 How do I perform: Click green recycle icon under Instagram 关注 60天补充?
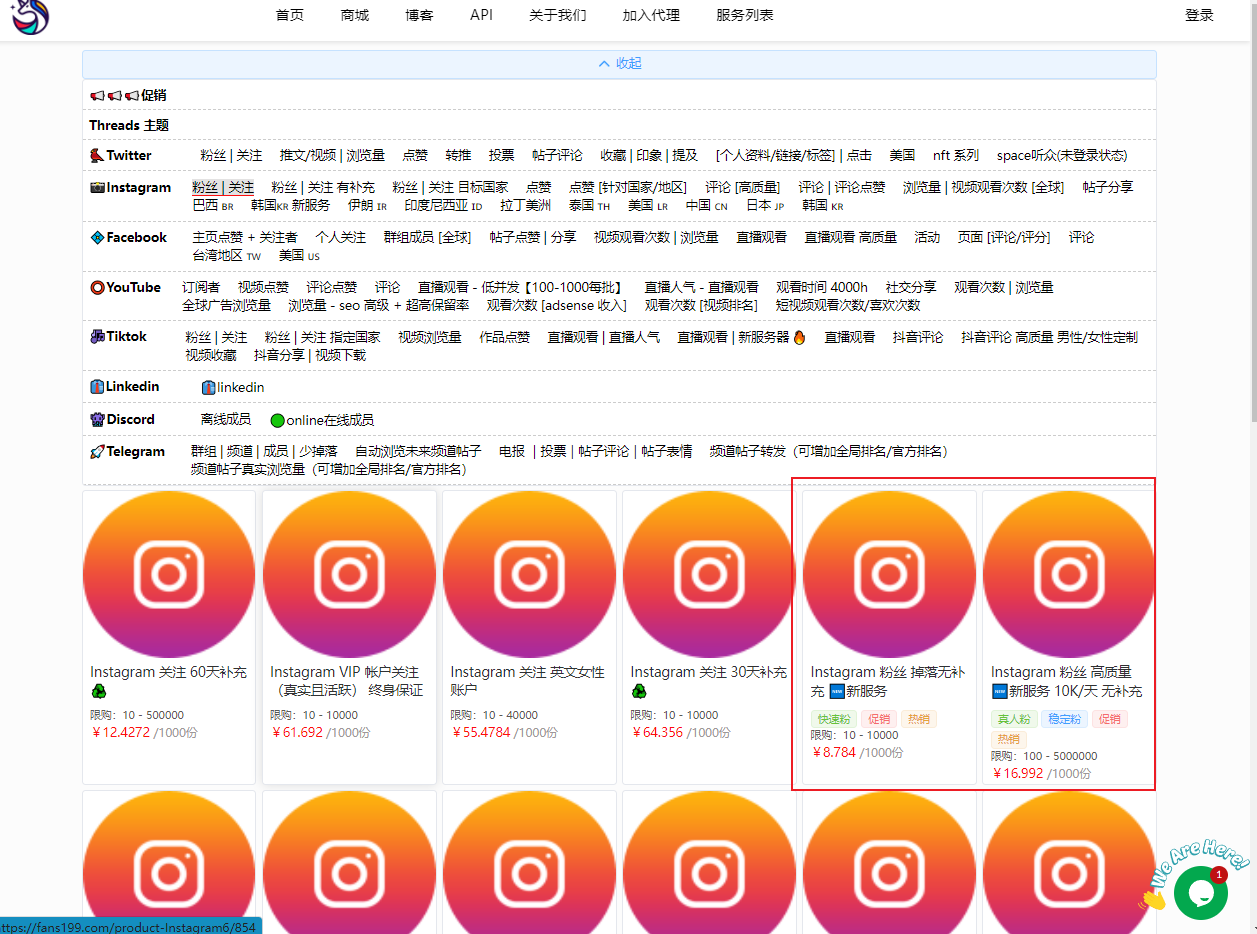98,691
